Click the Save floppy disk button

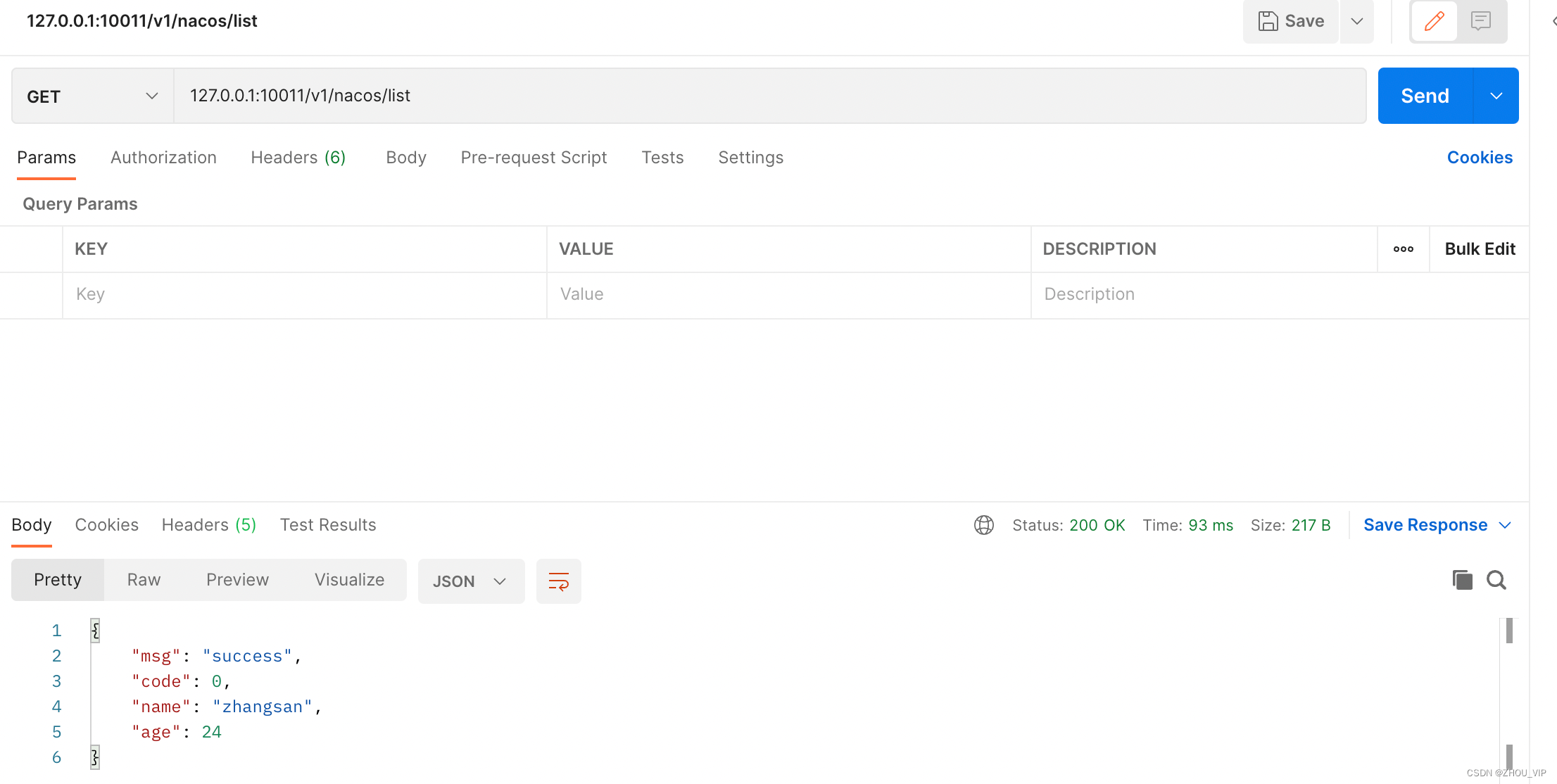click(1290, 21)
